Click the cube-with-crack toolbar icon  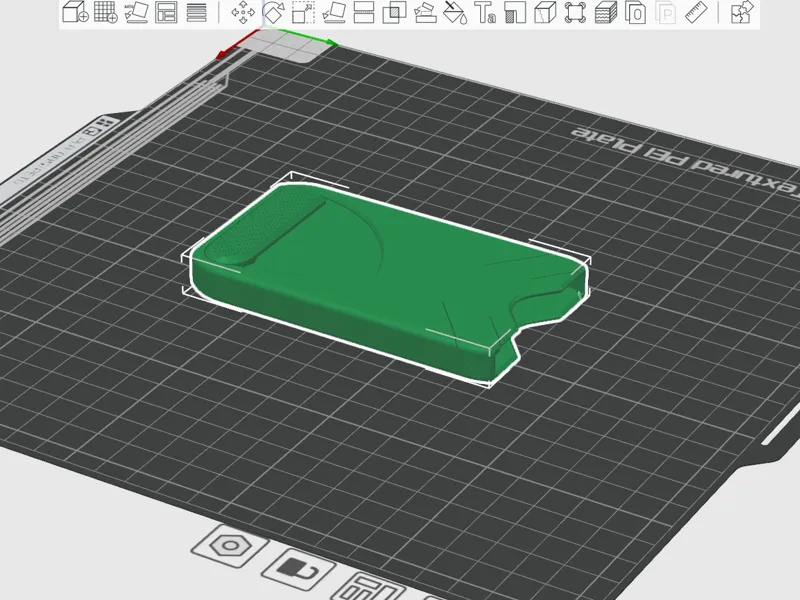[545, 12]
